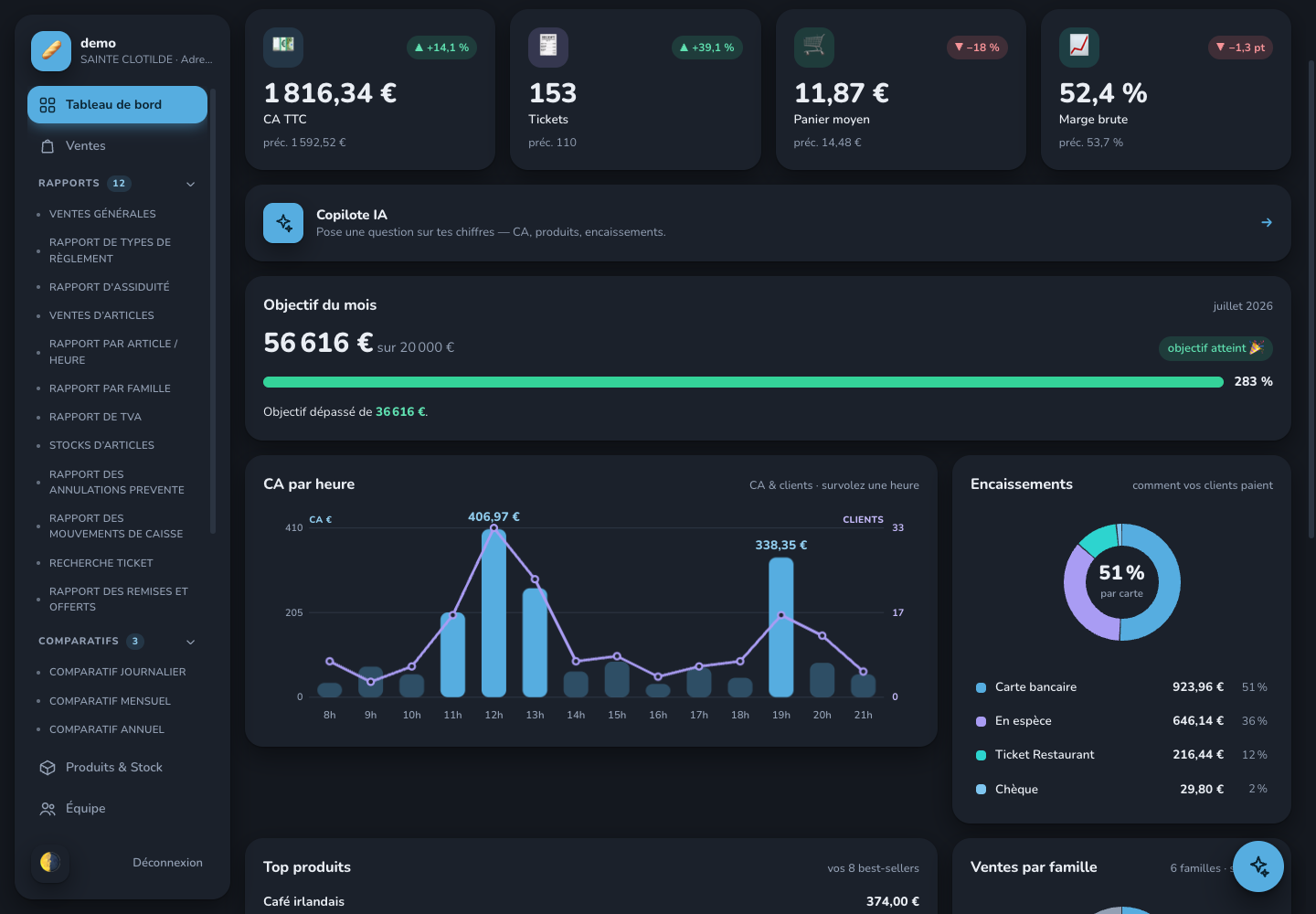
Task: Collapse the COMPARATIFS section chevron
Action: (191, 642)
